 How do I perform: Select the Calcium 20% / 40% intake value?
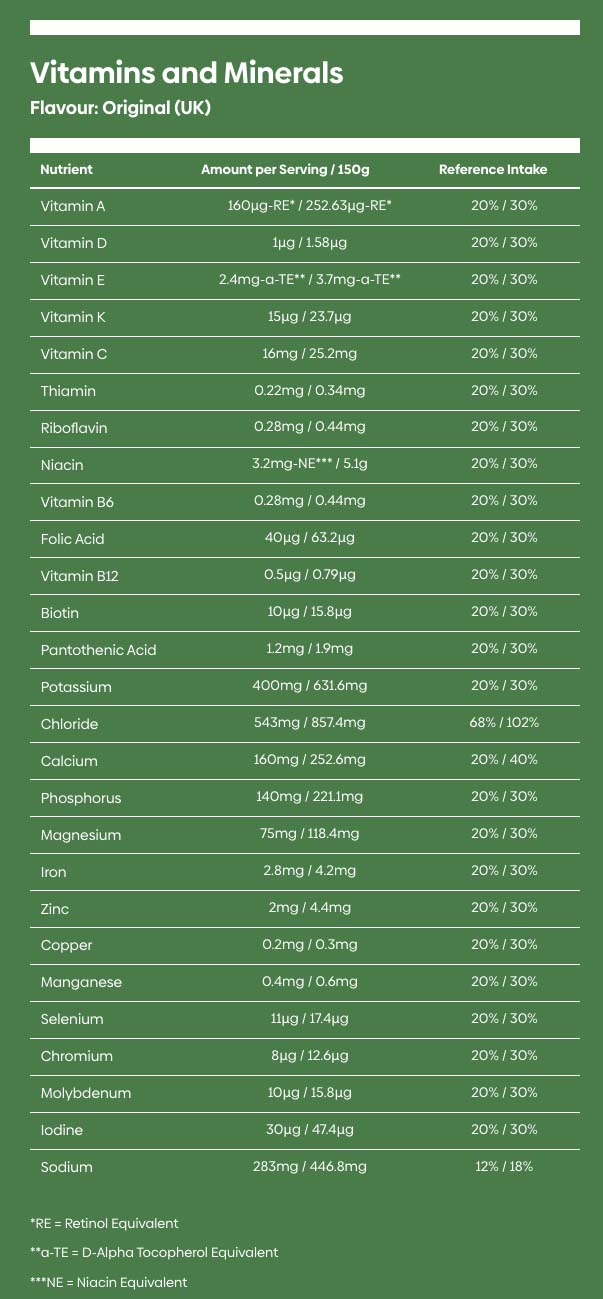[x=504, y=760]
